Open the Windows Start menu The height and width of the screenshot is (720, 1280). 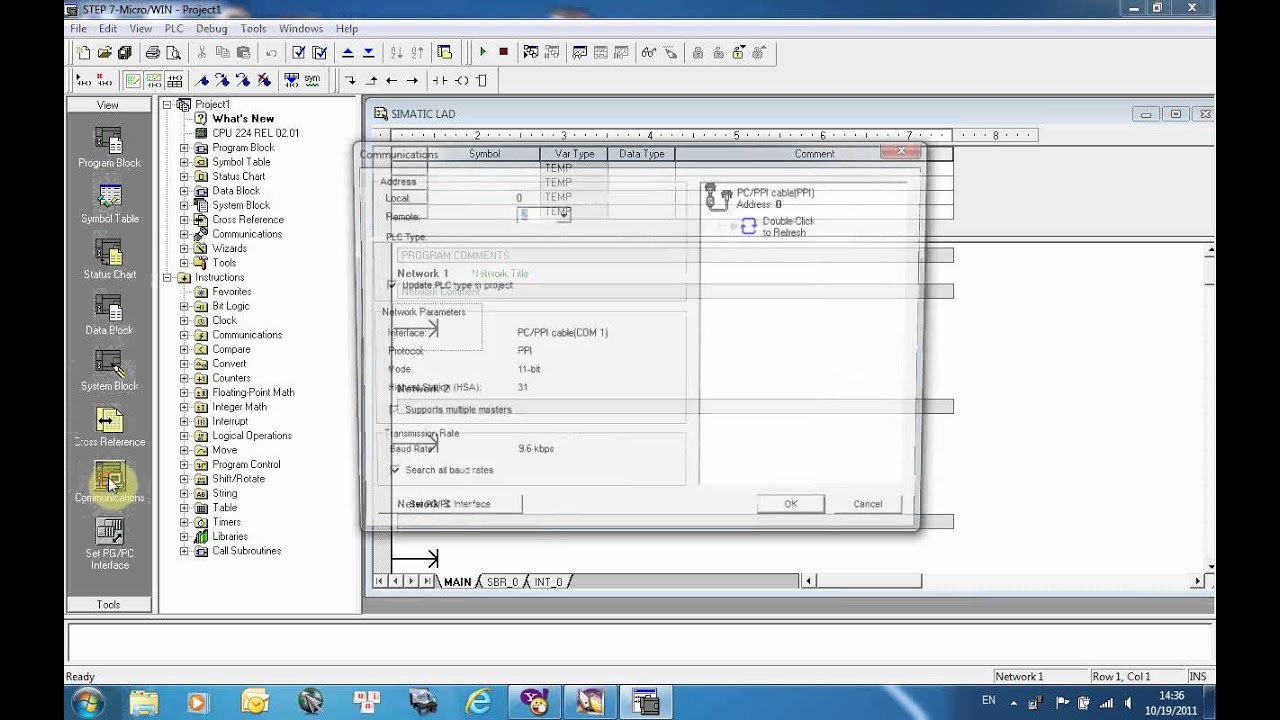(x=89, y=701)
